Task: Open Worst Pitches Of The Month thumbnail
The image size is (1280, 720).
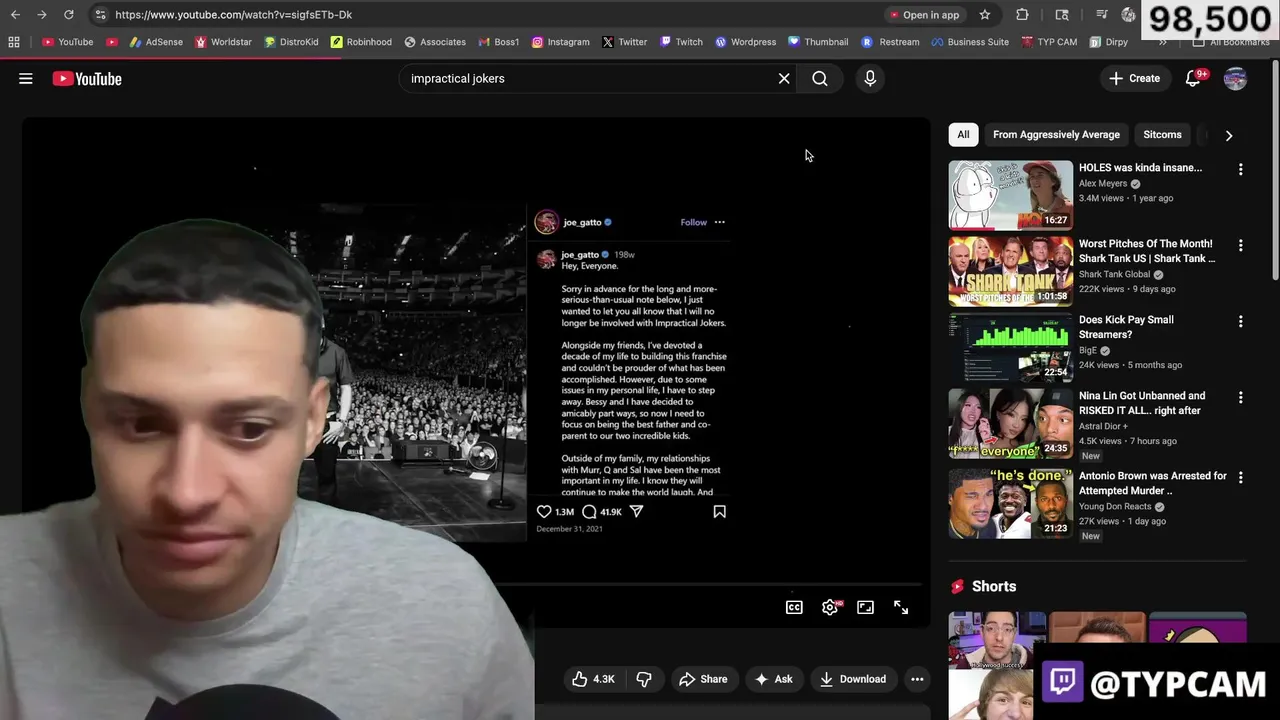Action: pos(1010,271)
